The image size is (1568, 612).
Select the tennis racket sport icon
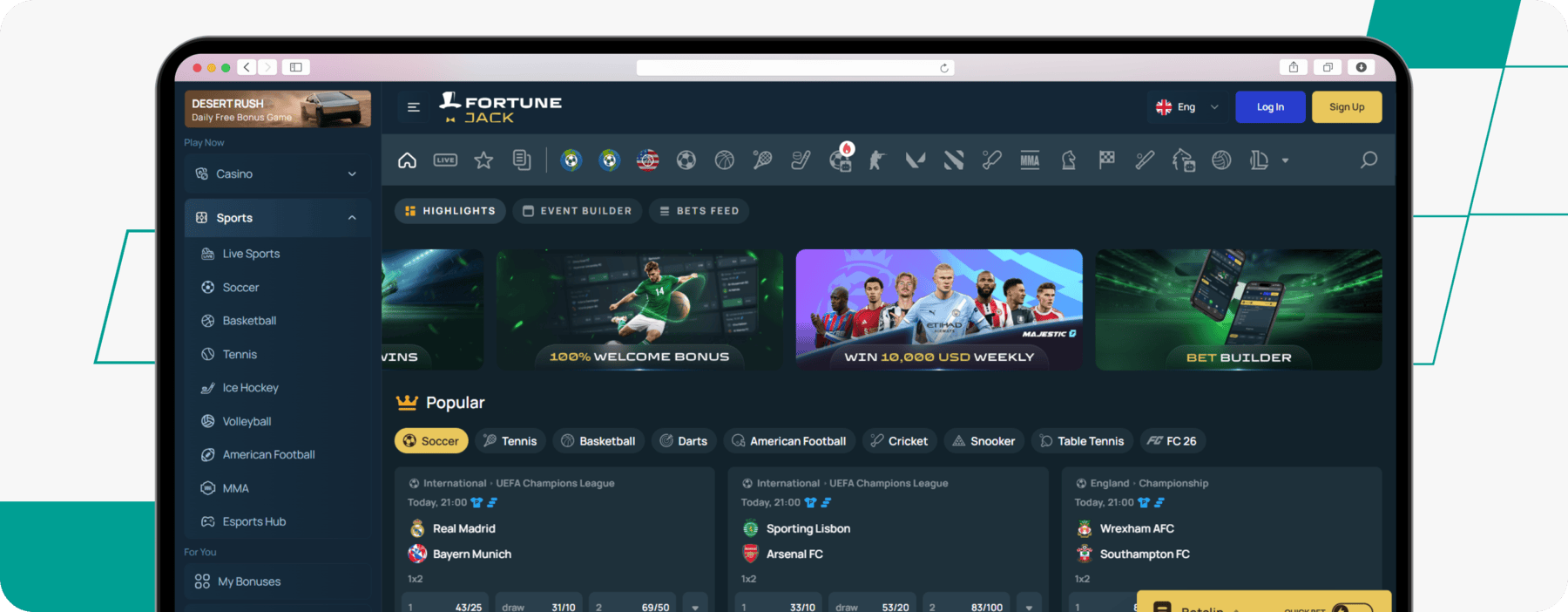[x=762, y=160]
